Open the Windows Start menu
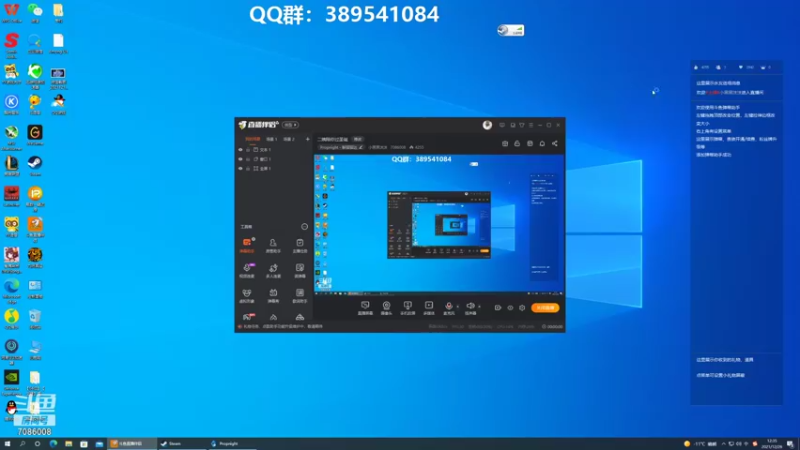This screenshot has width=800, height=450. [x=7, y=444]
